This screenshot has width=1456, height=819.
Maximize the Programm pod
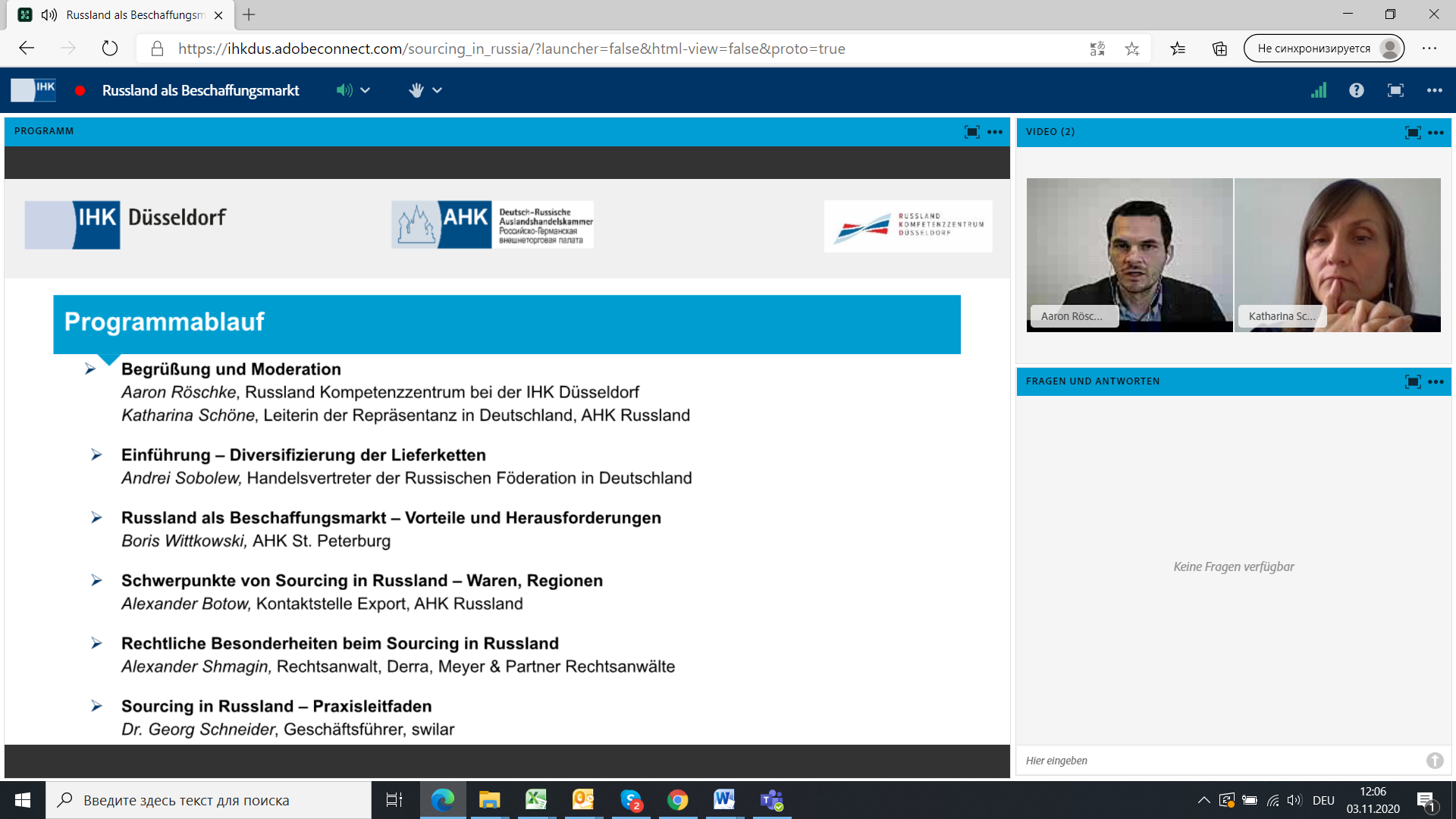pyautogui.click(x=971, y=132)
